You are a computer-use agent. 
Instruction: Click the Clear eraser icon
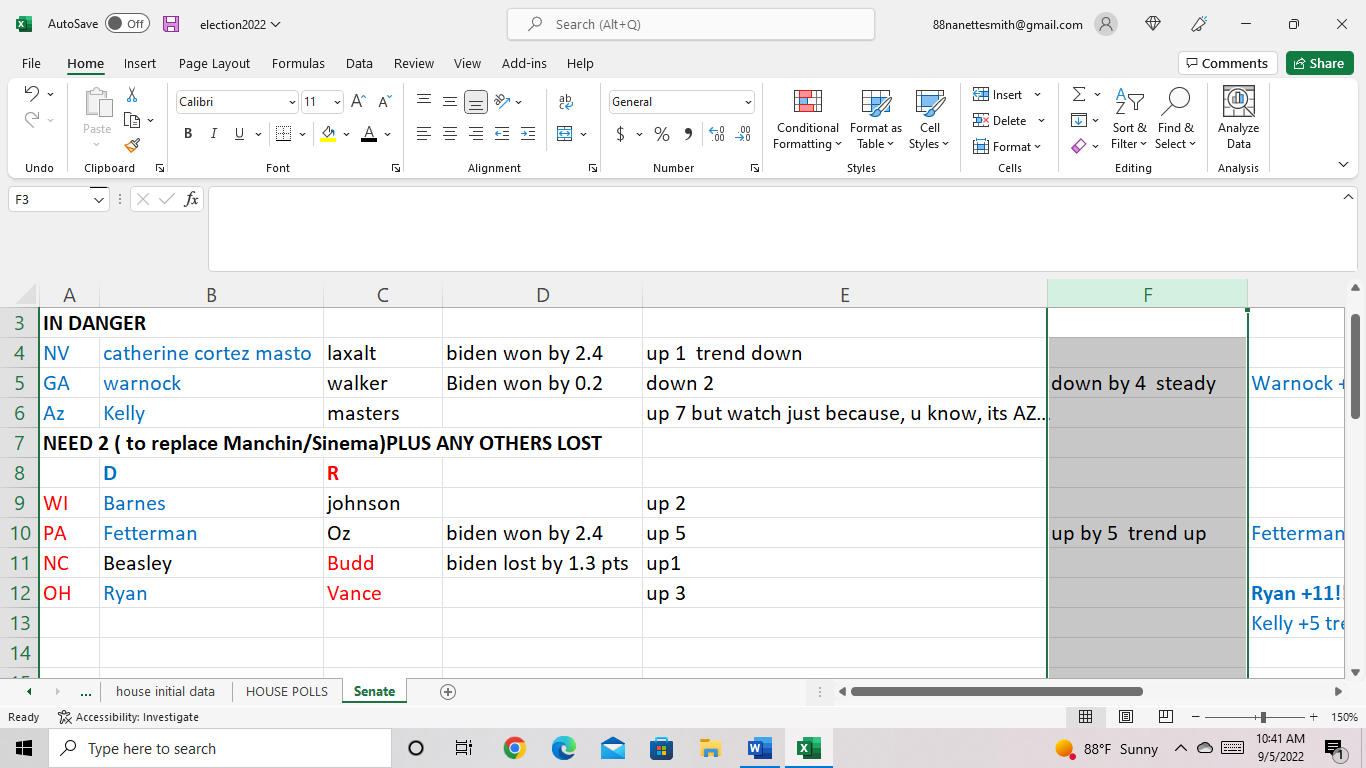(1079, 147)
